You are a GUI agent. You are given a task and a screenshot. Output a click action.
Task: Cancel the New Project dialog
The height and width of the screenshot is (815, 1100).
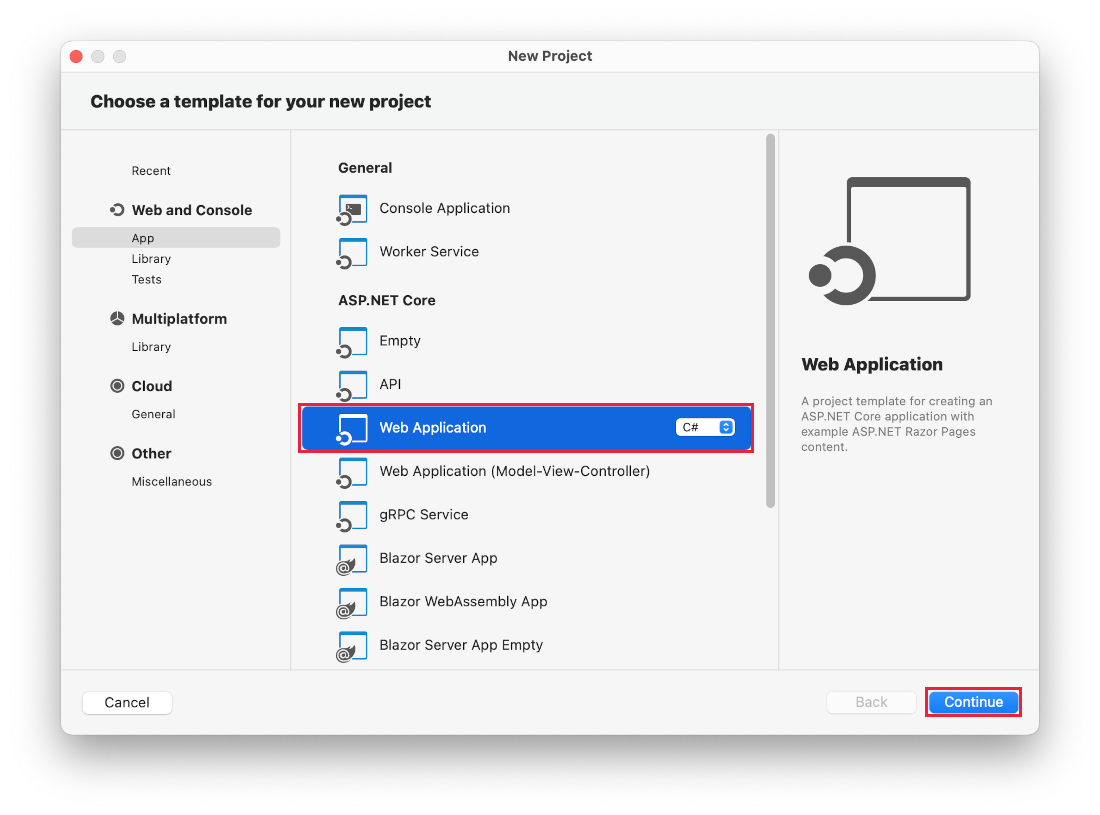tap(127, 702)
